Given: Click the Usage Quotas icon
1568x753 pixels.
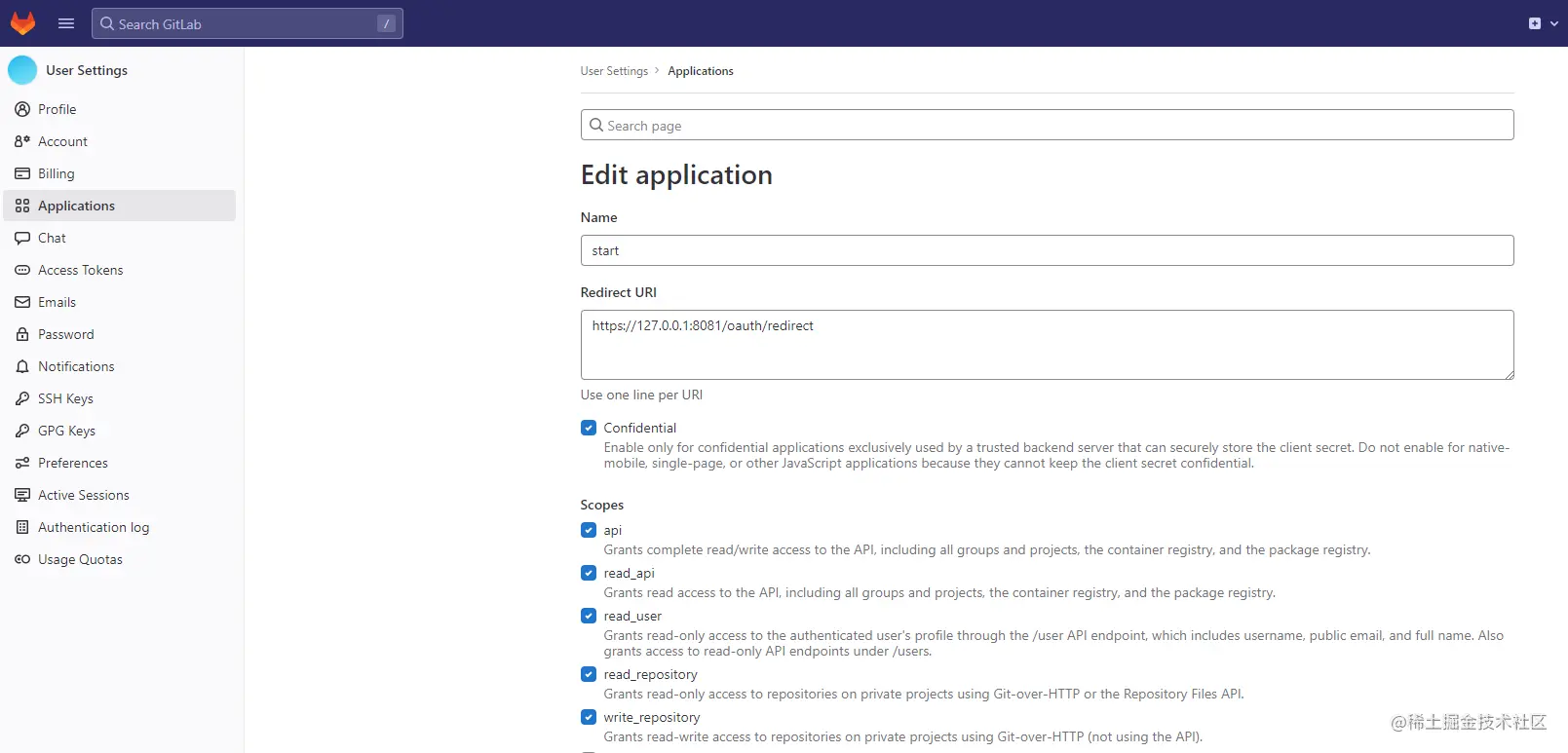Looking at the screenshot, I should [22, 559].
